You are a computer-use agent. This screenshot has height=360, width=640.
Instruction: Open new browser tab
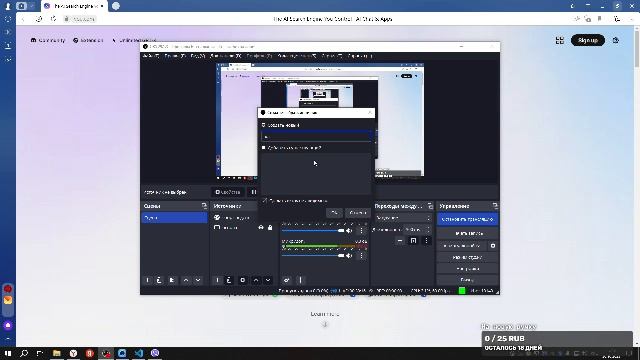116,6
